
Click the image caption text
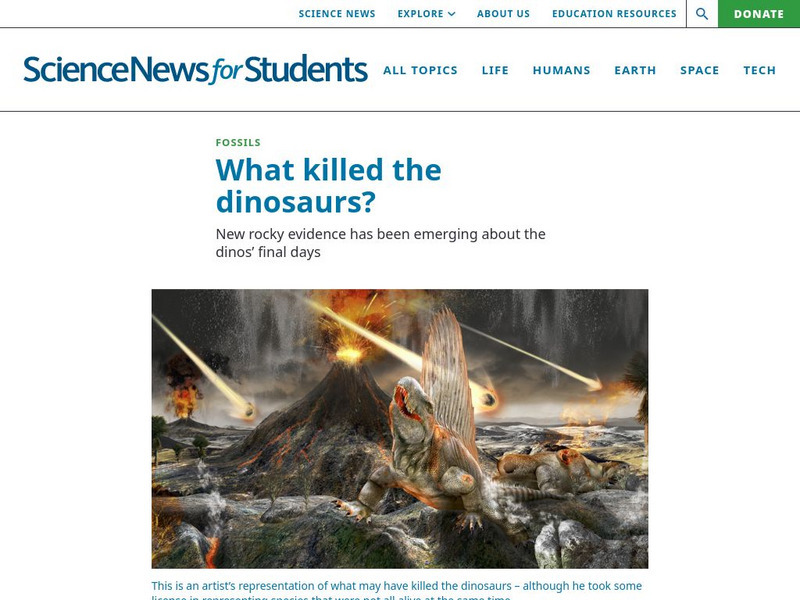click(396, 590)
